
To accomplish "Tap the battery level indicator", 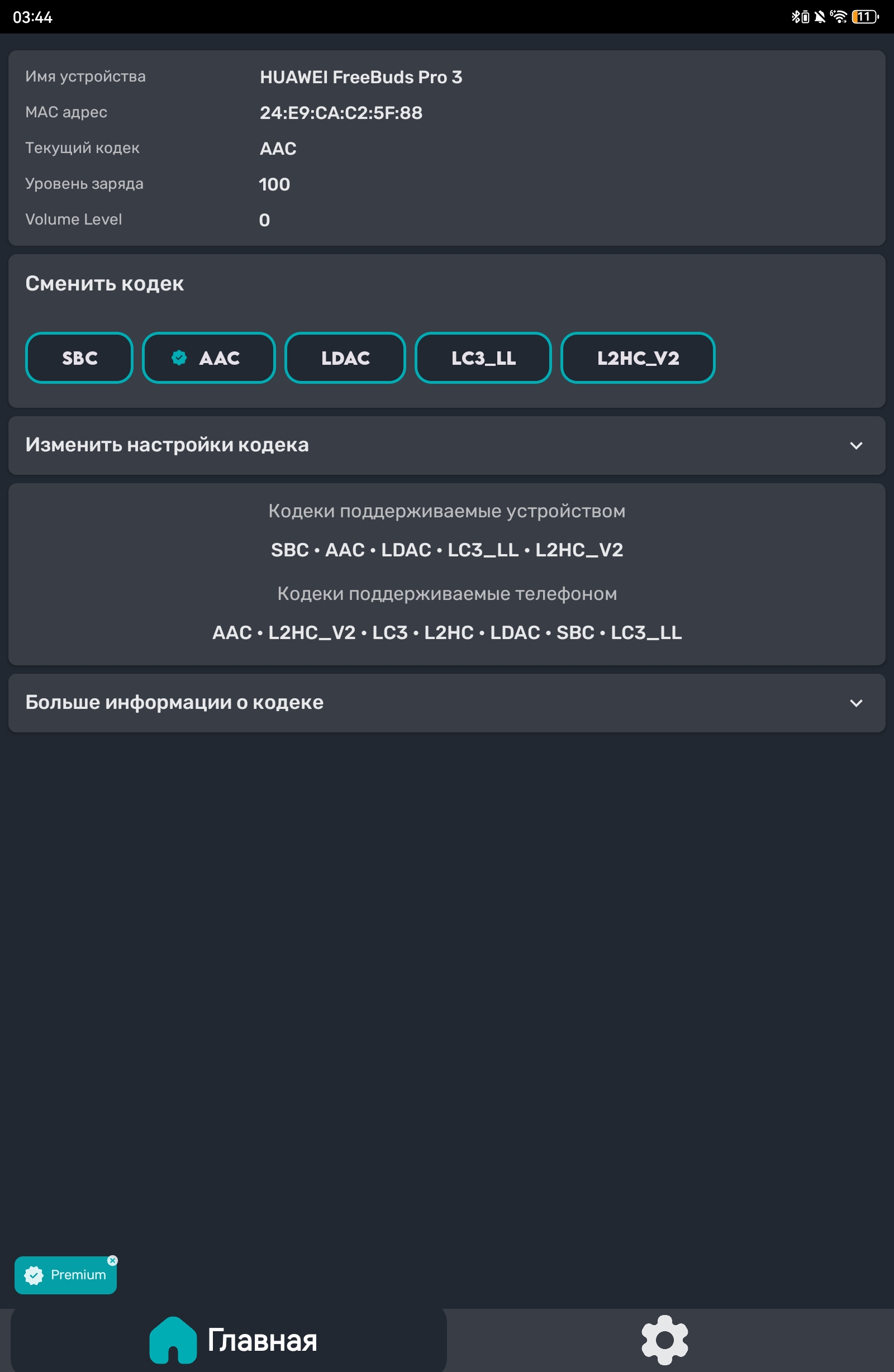I will (x=865, y=17).
